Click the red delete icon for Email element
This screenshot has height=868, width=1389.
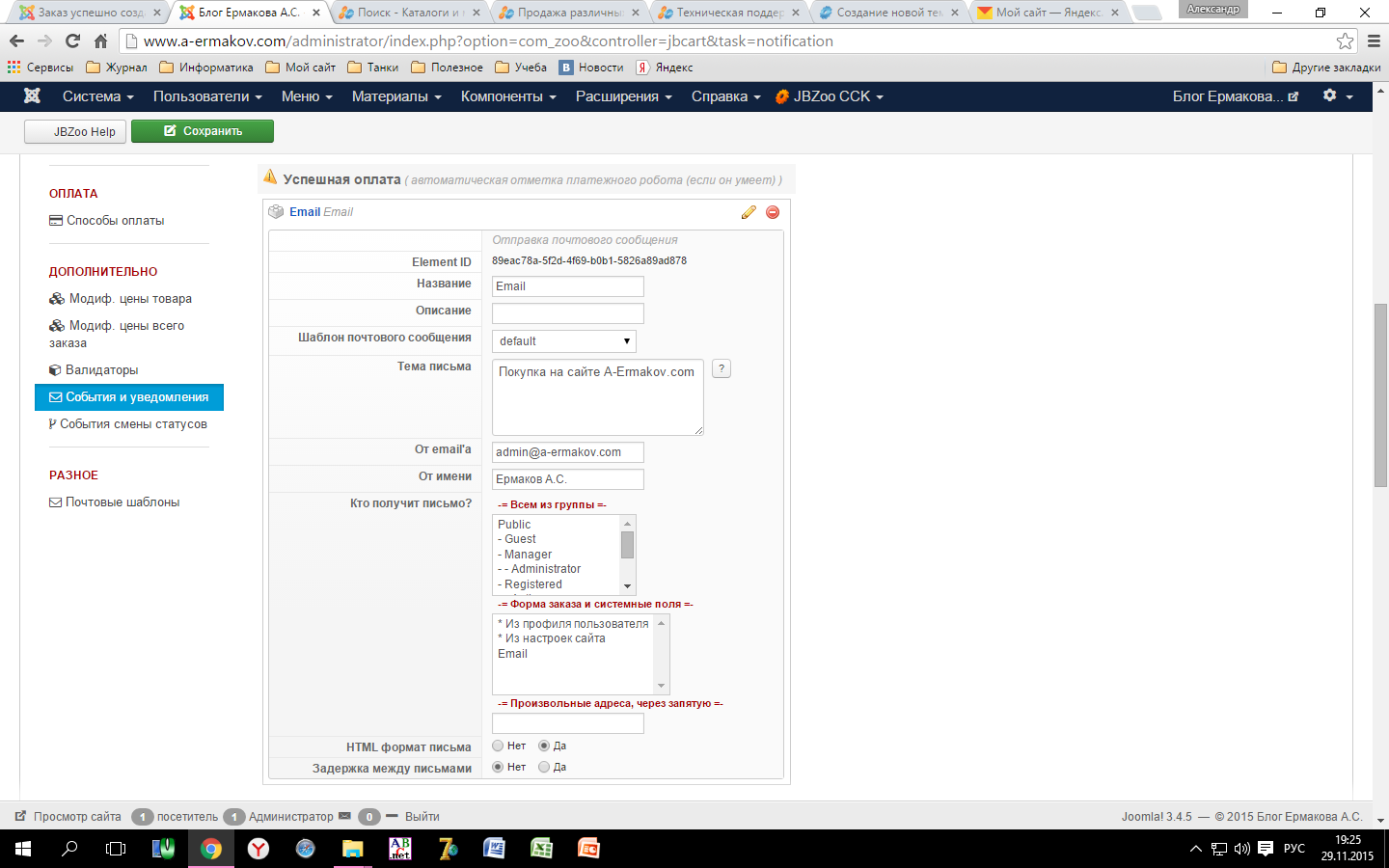coord(773,212)
